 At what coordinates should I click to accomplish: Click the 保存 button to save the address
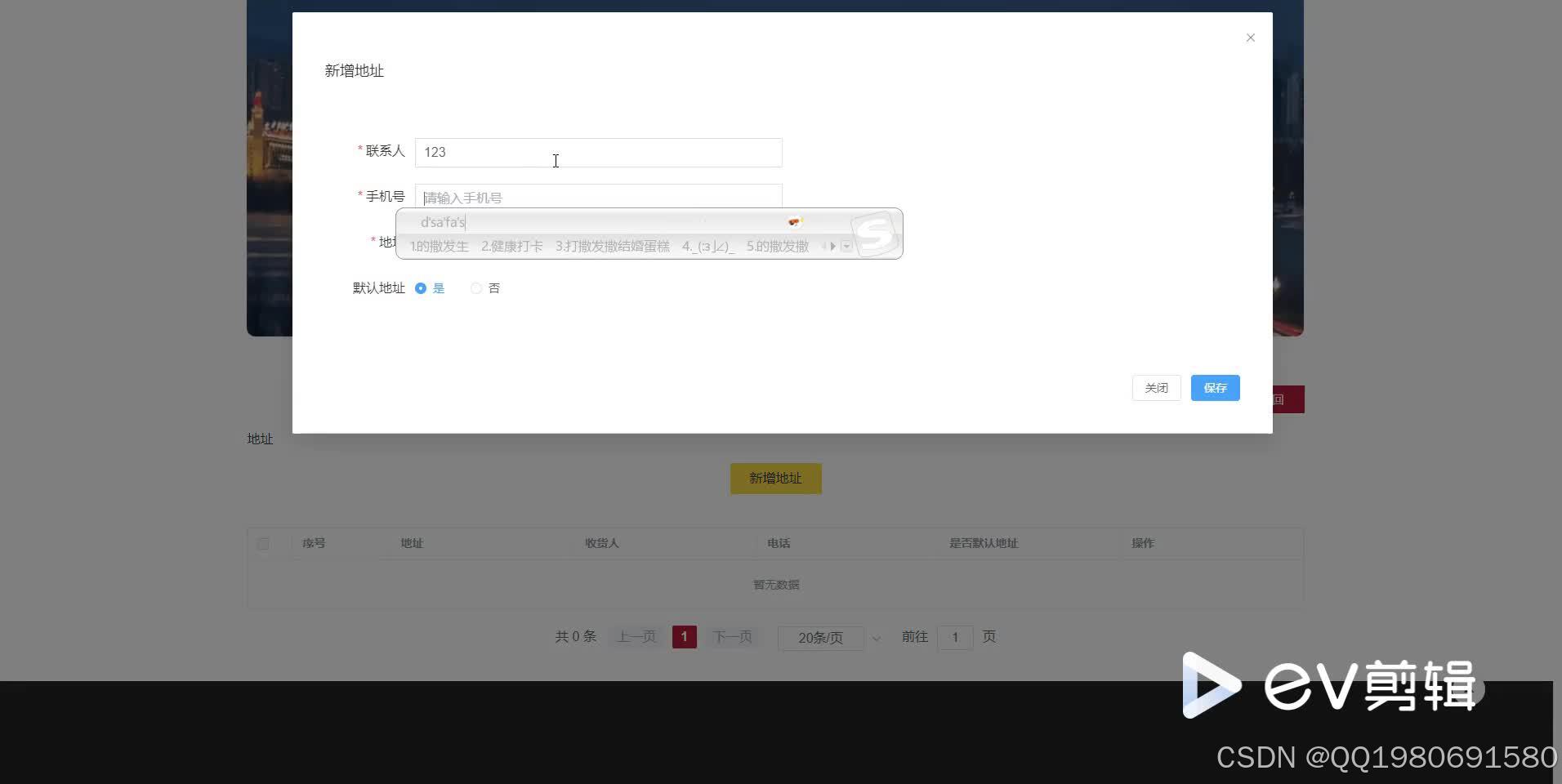coord(1215,388)
